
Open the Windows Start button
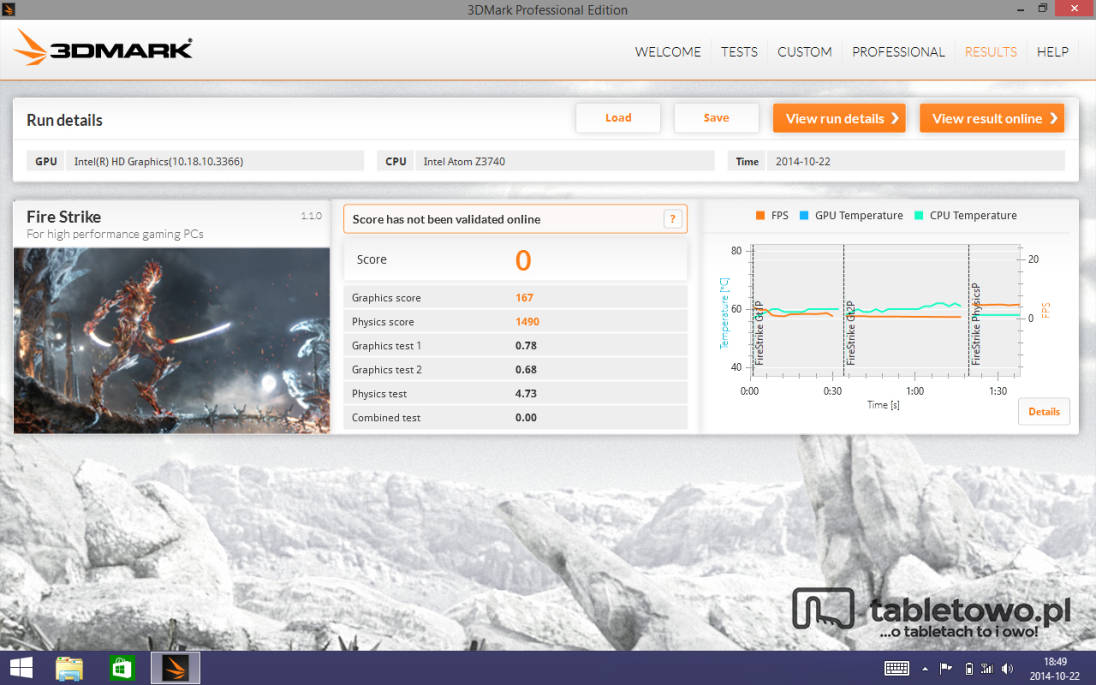(x=20, y=668)
